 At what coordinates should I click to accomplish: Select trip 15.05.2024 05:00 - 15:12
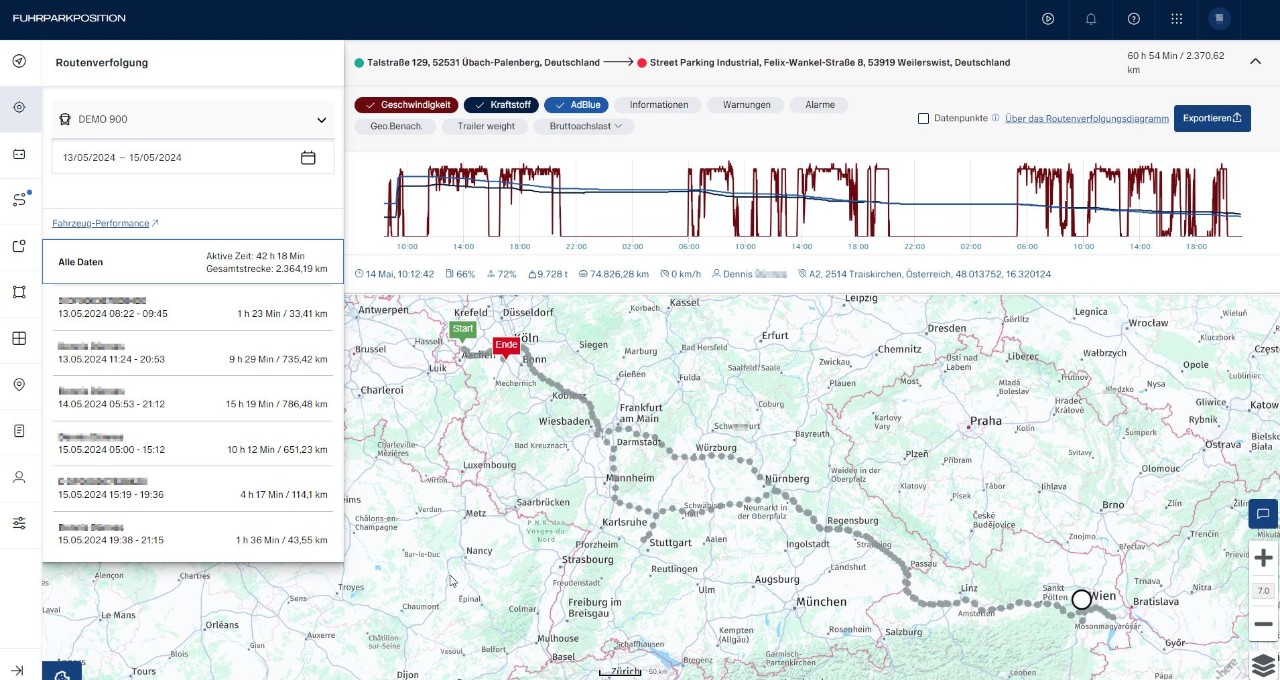193,443
